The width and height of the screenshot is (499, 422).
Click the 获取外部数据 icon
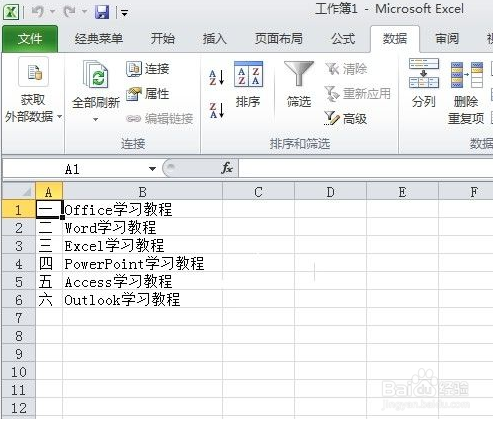[34, 72]
